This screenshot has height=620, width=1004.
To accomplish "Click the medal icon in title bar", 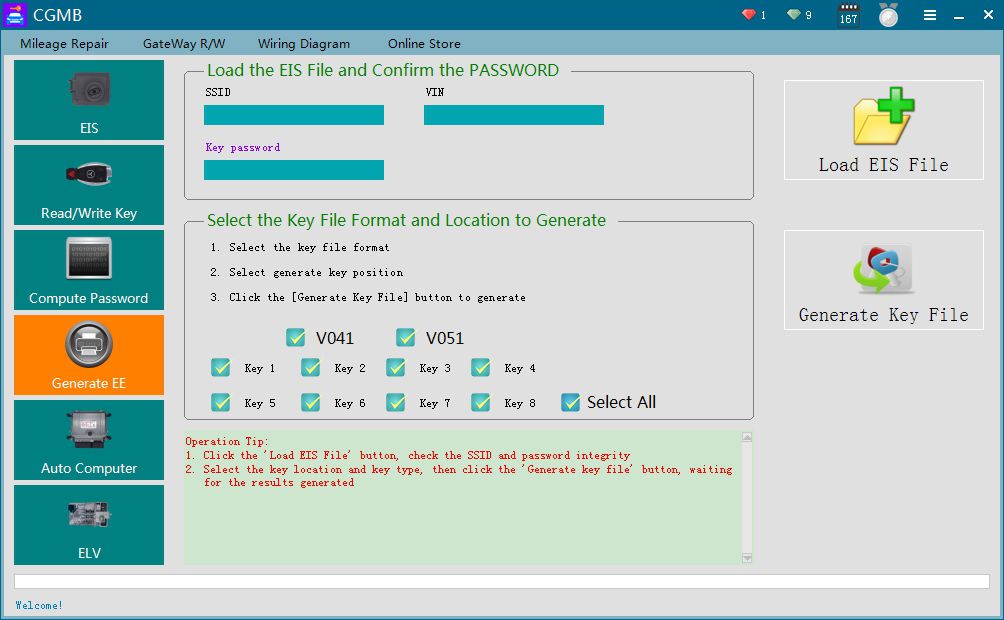I will (888, 15).
